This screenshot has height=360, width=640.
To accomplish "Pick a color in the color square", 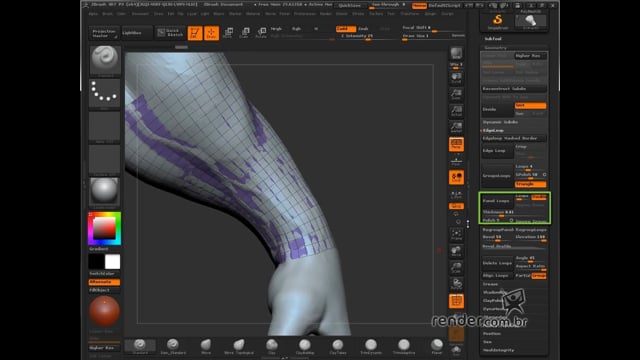I will pos(104,228).
